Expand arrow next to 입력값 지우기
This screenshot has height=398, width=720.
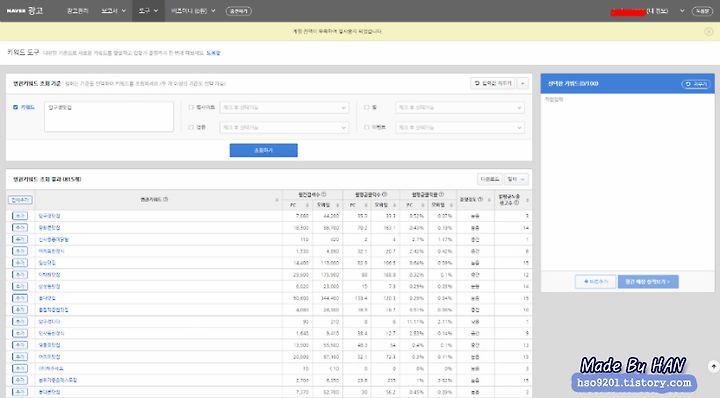[523, 84]
